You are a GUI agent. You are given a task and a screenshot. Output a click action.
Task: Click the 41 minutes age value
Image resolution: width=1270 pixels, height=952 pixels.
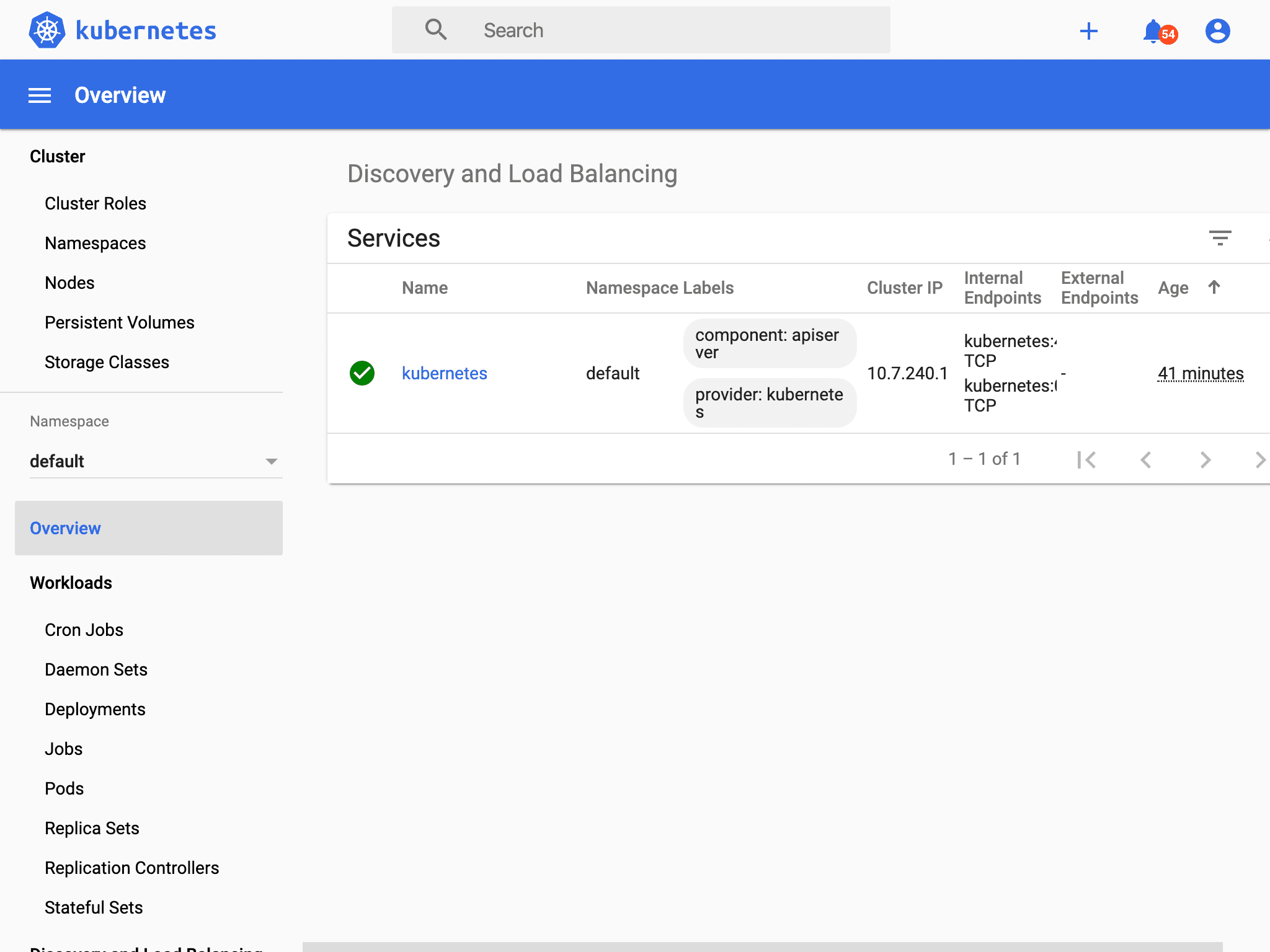click(x=1201, y=373)
